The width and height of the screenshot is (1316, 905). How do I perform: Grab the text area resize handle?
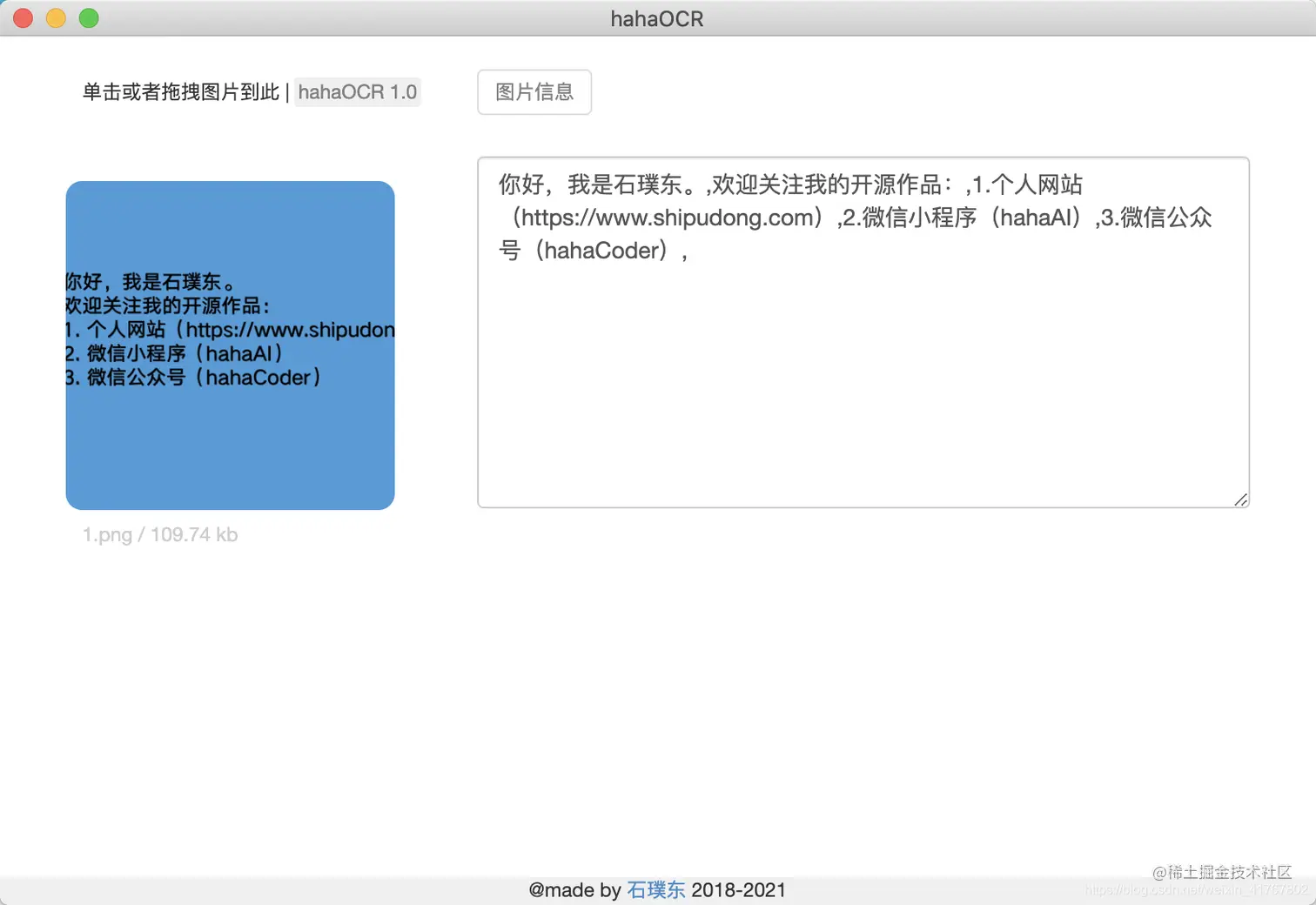(1241, 499)
